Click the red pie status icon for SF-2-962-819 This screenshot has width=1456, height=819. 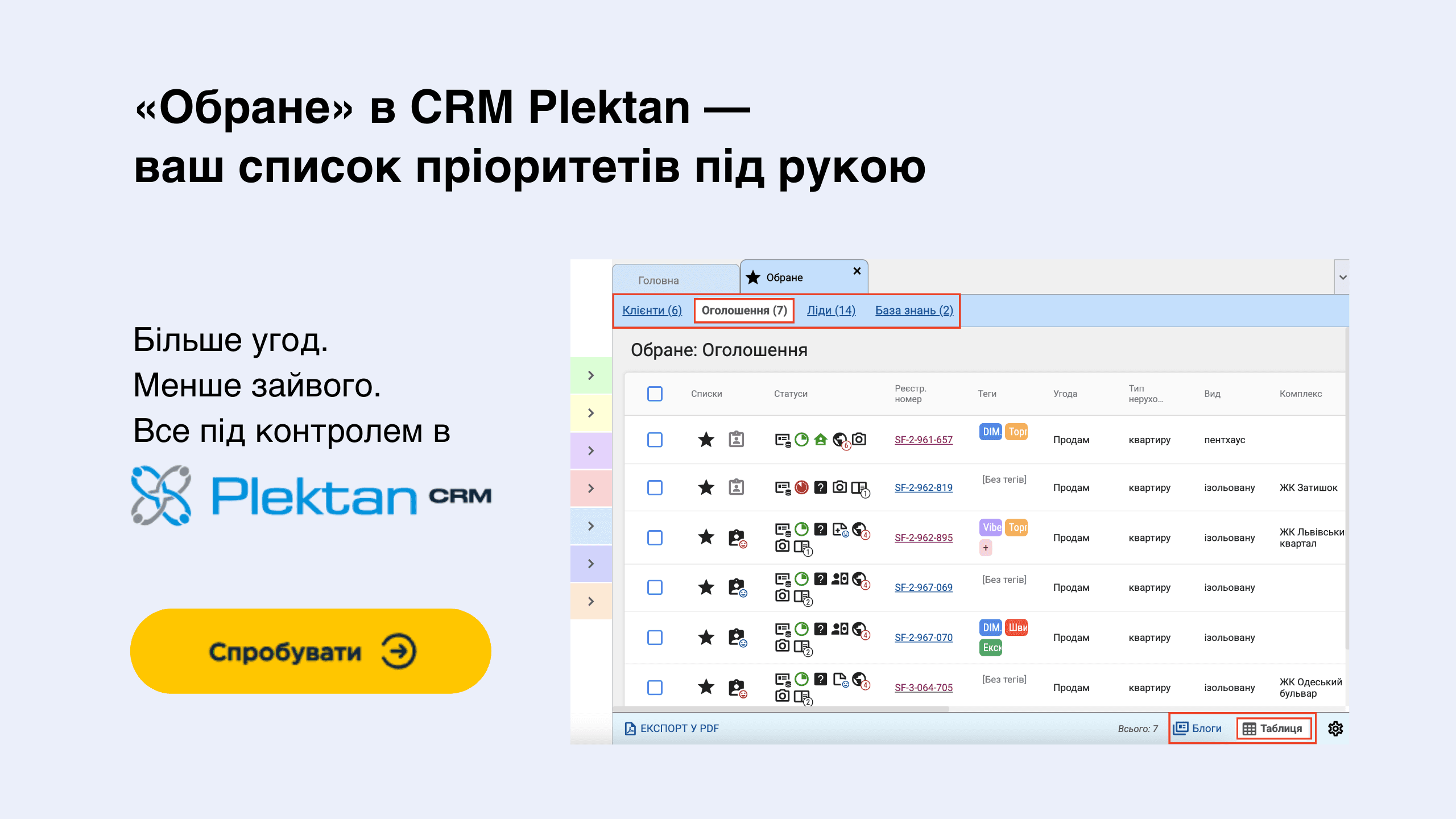[x=801, y=487]
